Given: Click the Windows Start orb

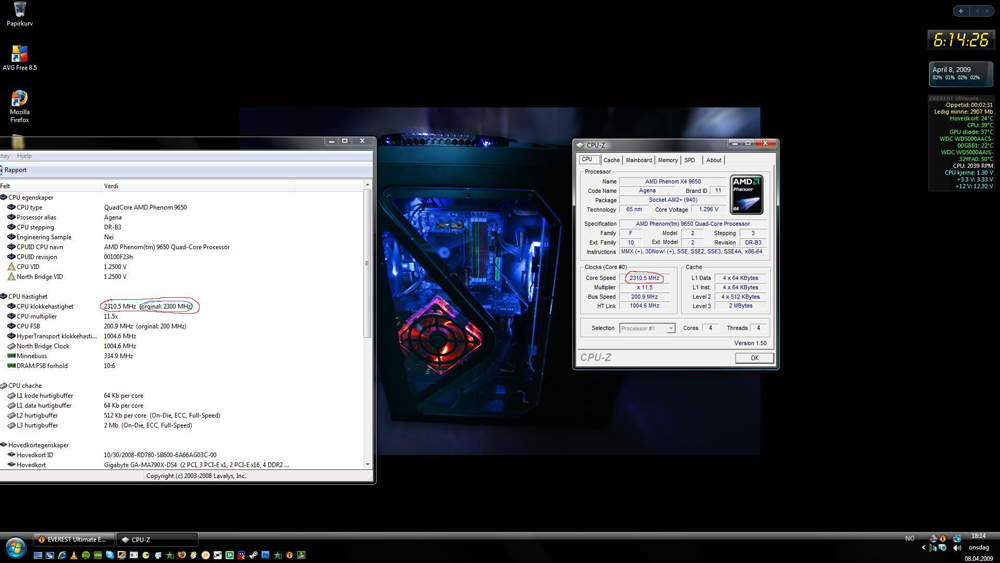Looking at the screenshot, I should click(15, 548).
